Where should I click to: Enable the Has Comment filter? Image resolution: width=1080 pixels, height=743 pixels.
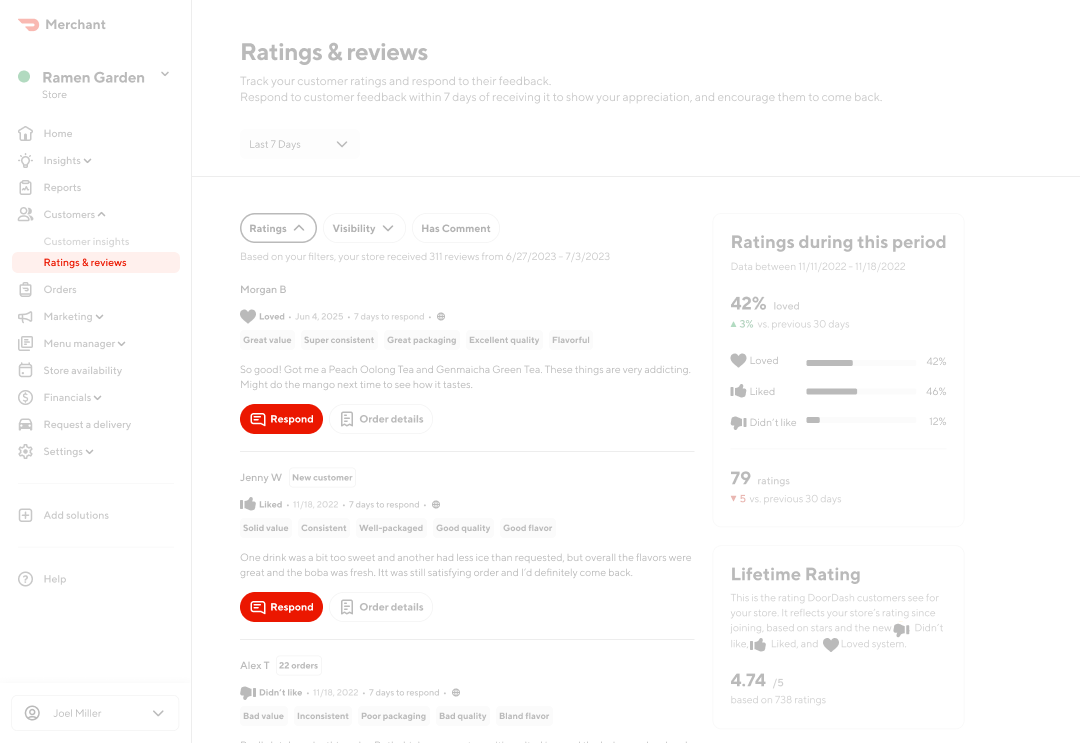(455, 228)
